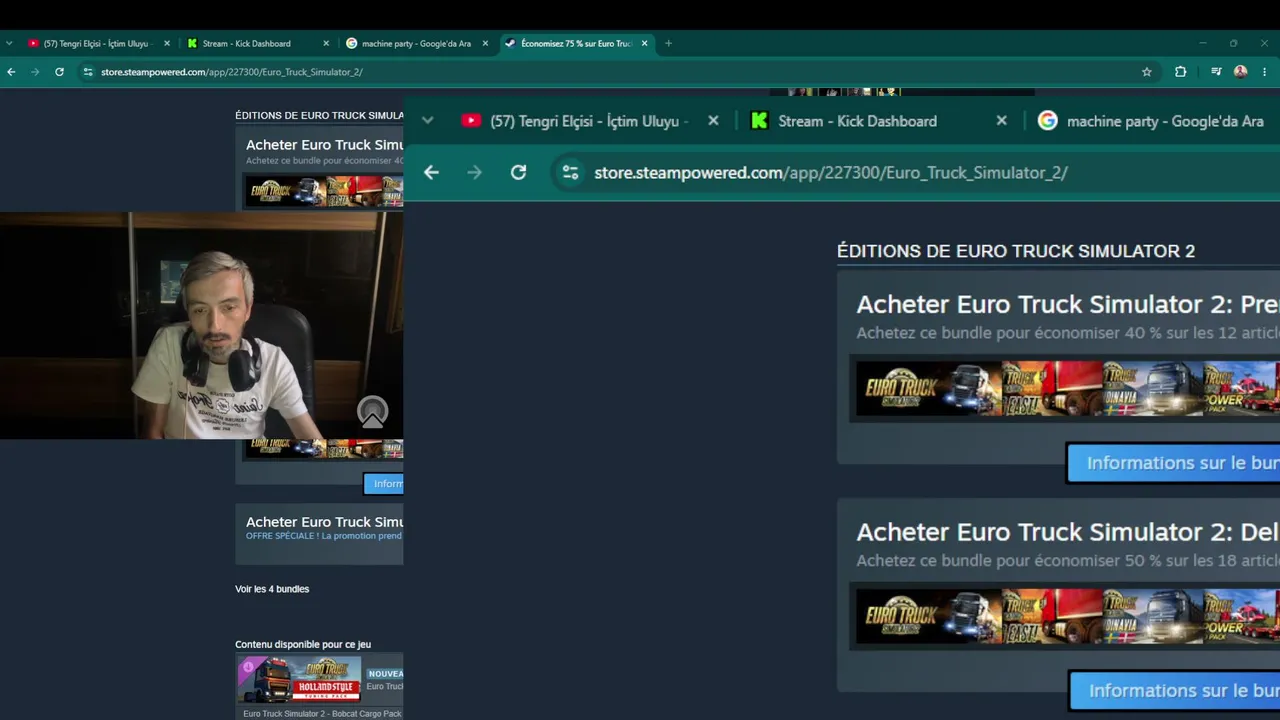
Task: Click the small ÉDITIONS DE EURO TRUCK SIMULA heading
Action: point(319,116)
